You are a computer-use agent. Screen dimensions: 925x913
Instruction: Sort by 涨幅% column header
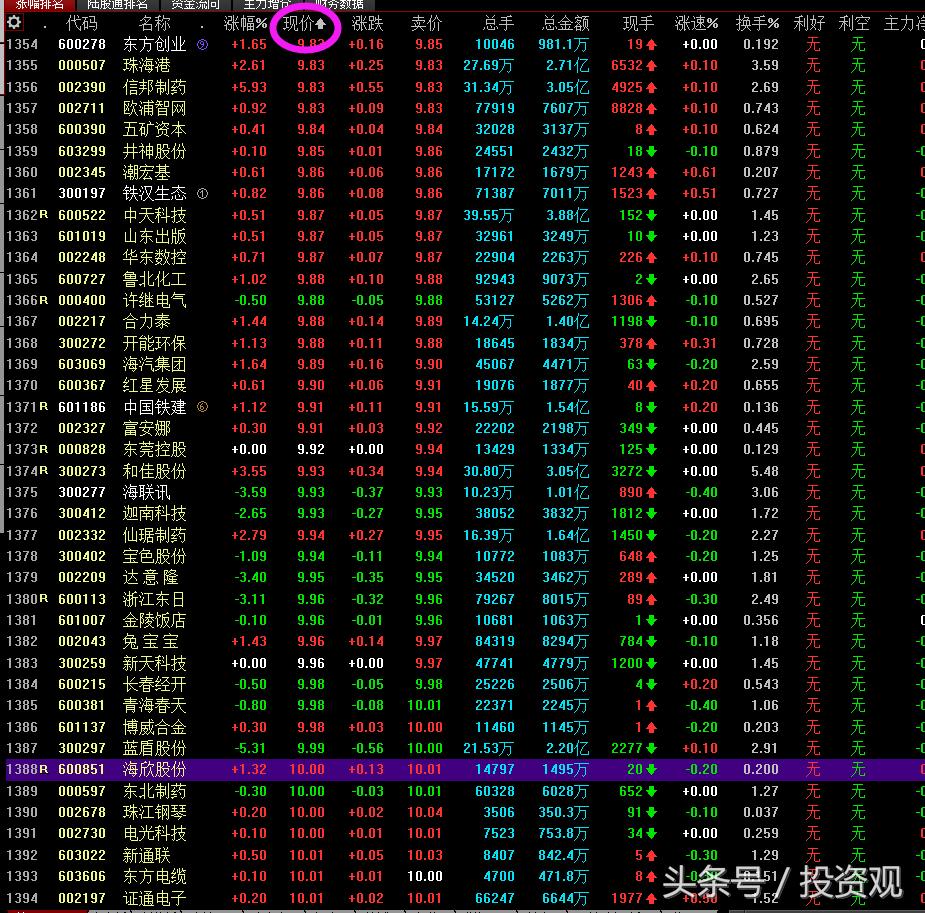point(245,24)
